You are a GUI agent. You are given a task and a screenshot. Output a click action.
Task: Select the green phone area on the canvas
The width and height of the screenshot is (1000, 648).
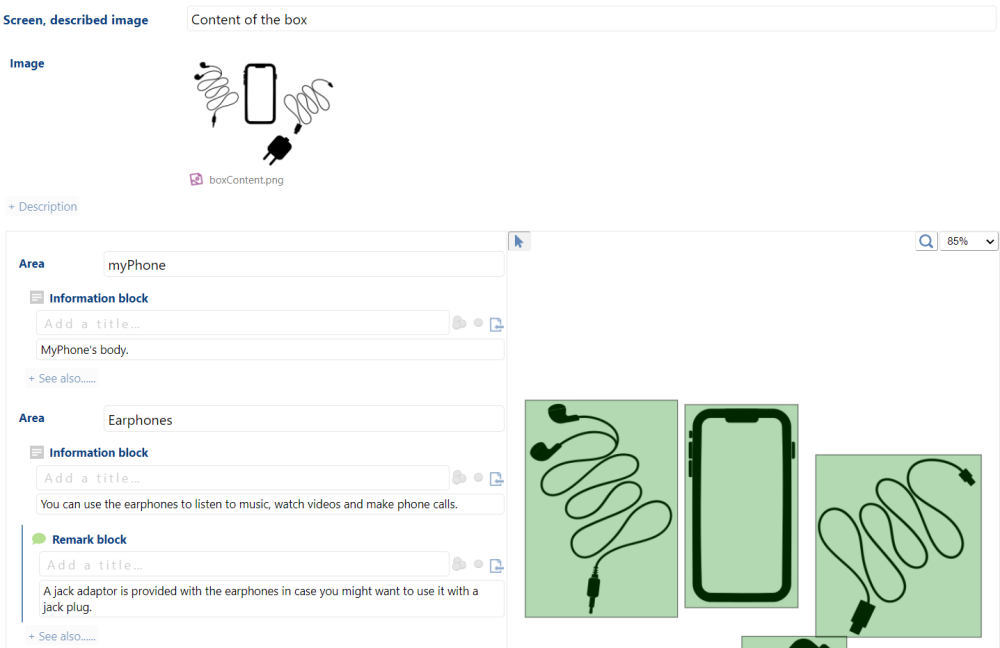[x=741, y=506]
